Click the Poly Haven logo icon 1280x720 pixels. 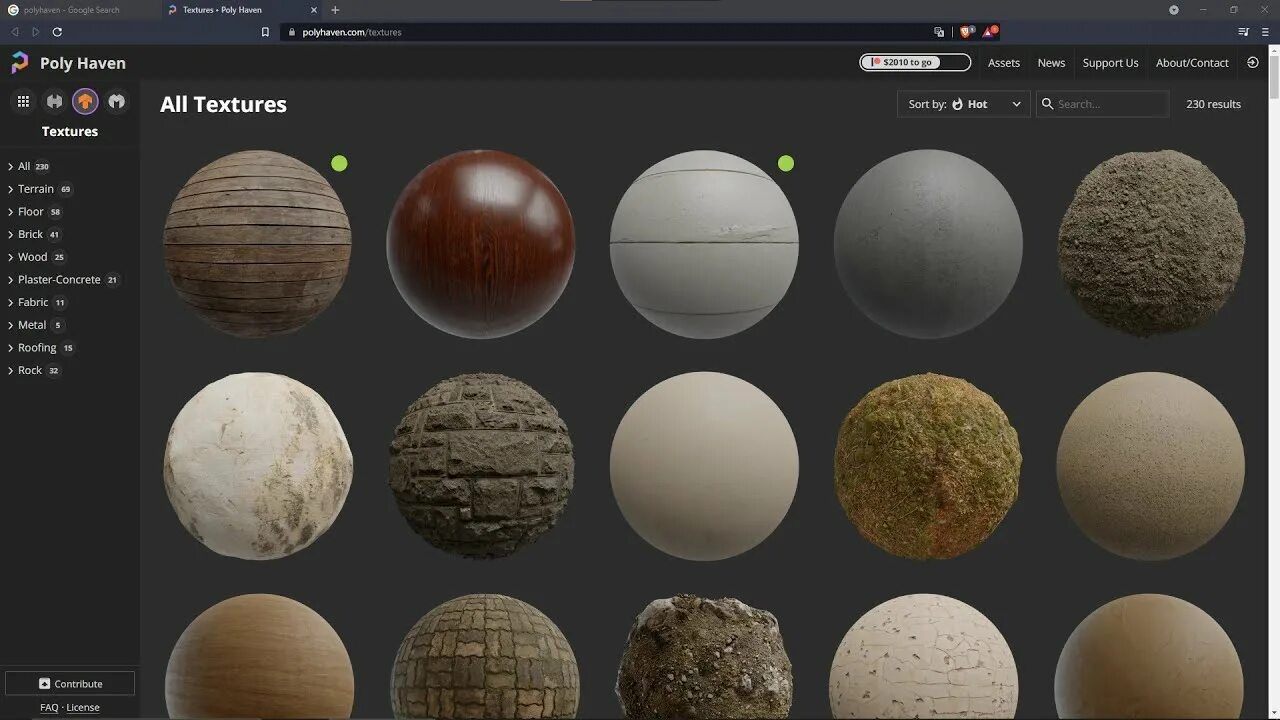[x=20, y=63]
